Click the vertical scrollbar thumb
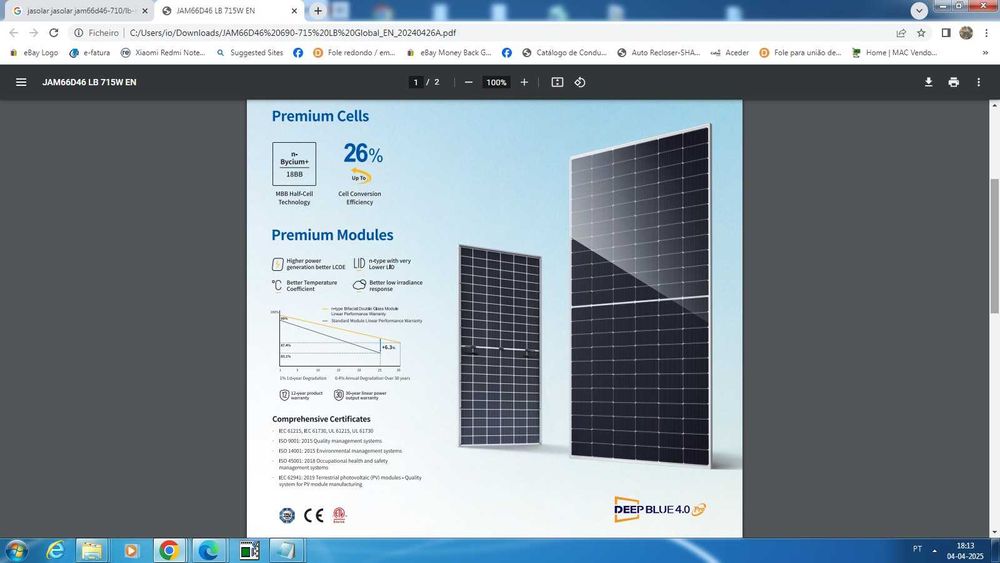1000x563 pixels. [994, 245]
